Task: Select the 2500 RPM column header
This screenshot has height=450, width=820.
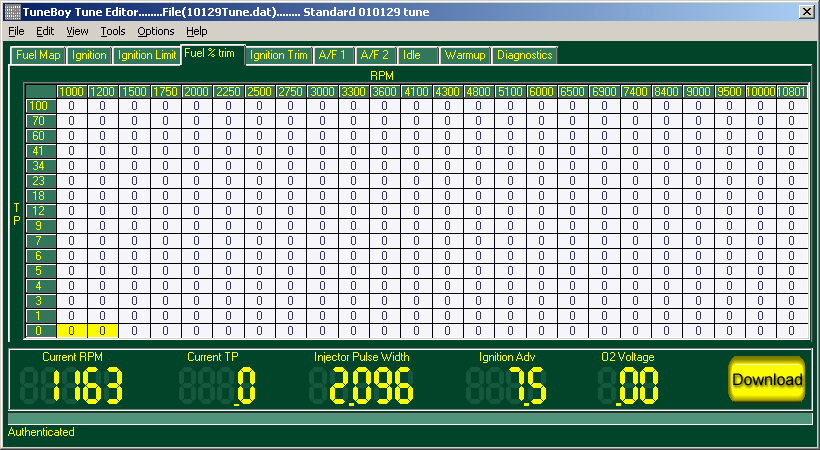Action: click(x=259, y=92)
